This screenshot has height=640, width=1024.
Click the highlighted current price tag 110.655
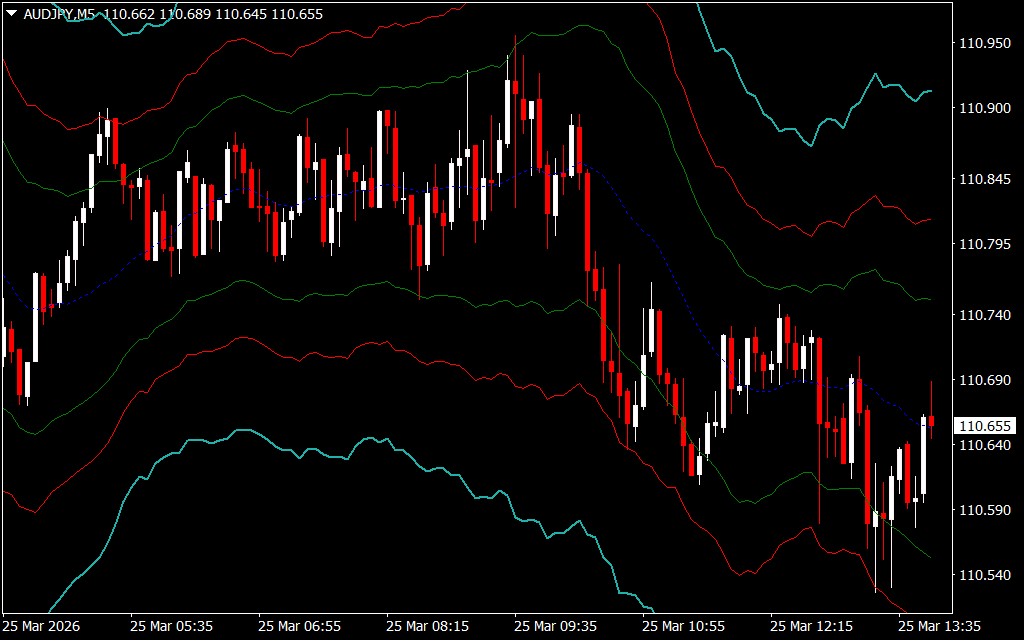click(983, 425)
